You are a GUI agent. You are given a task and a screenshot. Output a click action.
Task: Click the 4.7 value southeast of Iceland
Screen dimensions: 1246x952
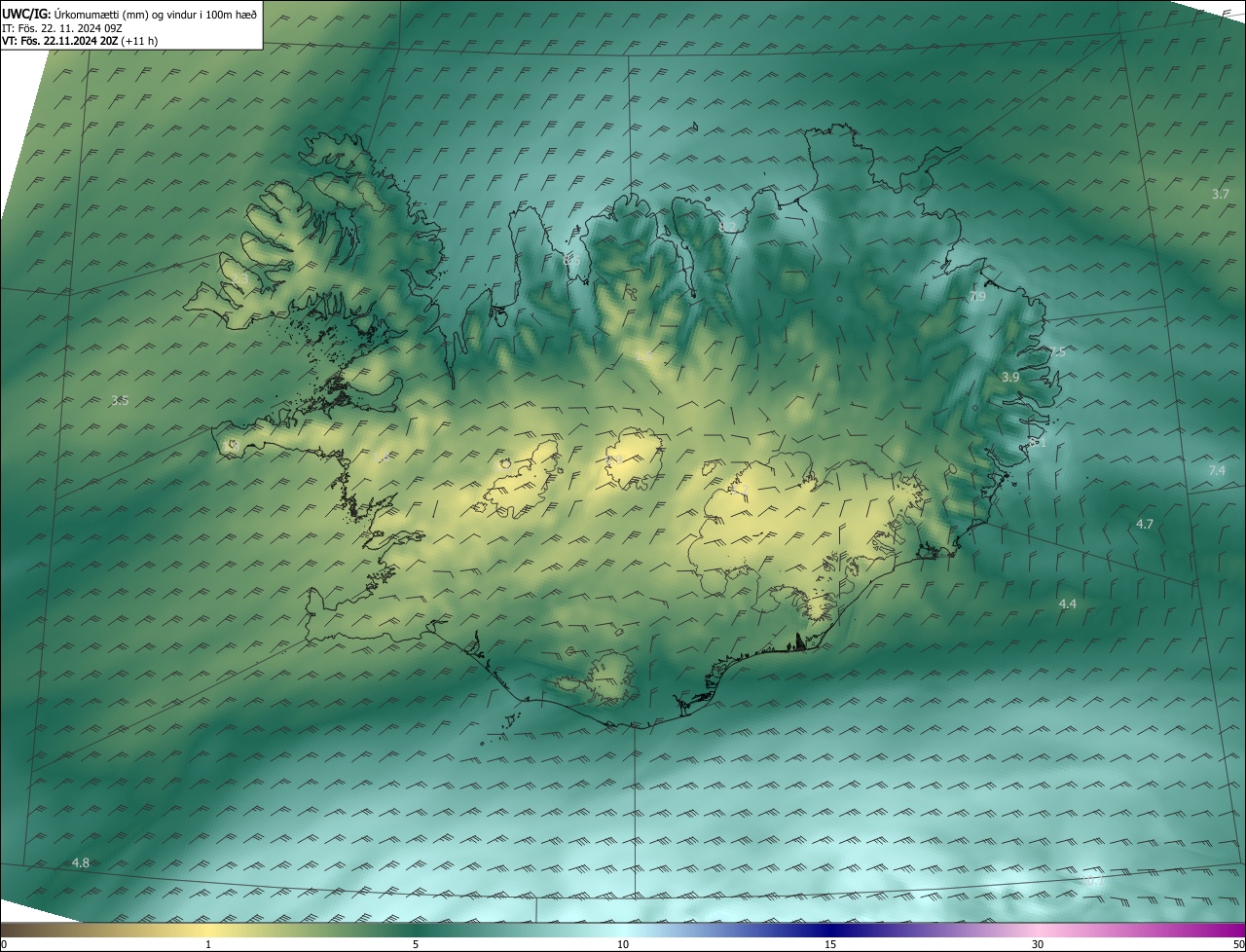[1144, 525]
